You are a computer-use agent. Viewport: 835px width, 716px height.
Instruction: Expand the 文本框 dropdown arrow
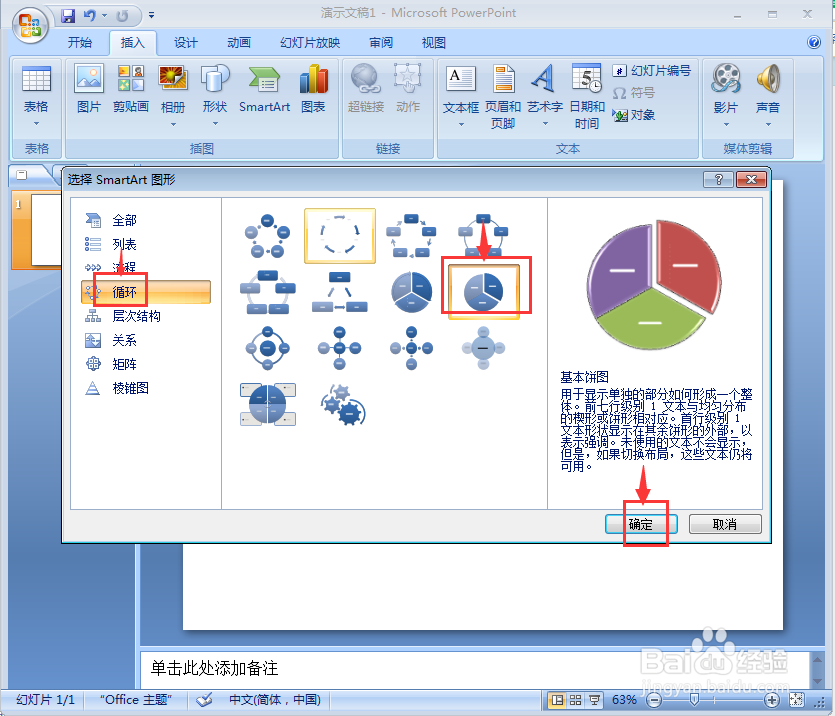pyautogui.click(x=461, y=125)
